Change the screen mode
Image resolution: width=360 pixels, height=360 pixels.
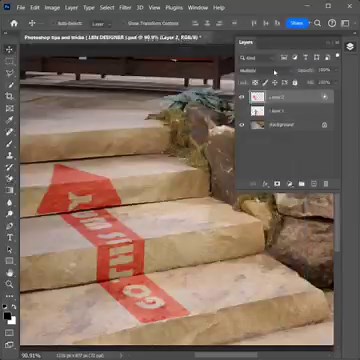[x=9, y=344]
